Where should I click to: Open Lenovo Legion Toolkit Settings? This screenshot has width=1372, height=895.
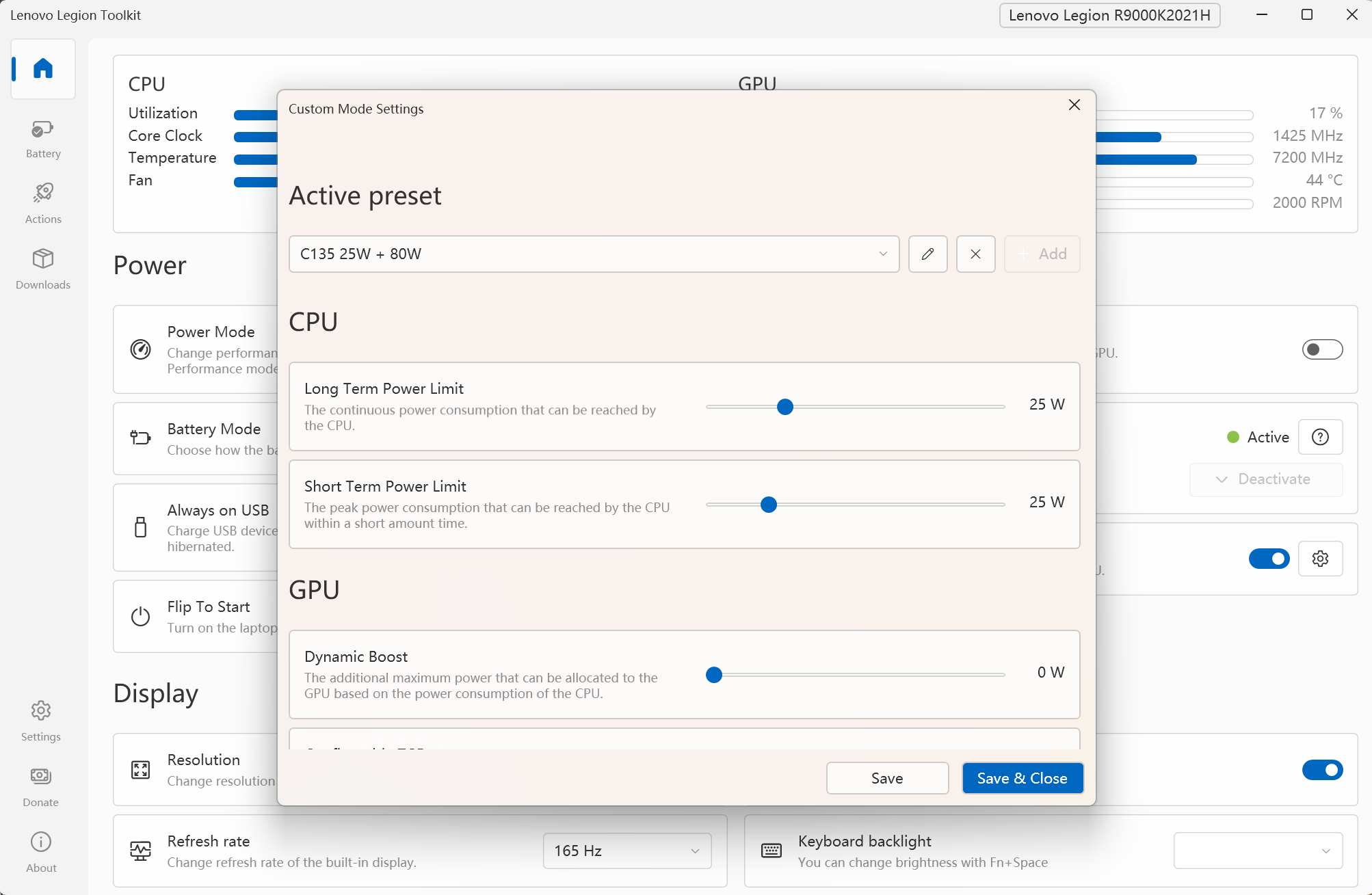click(40, 719)
